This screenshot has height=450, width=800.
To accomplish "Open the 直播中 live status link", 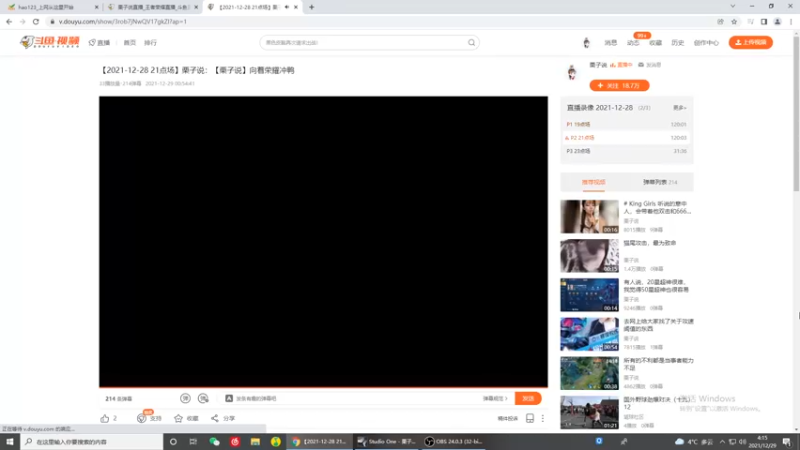I will pyautogui.click(x=621, y=65).
